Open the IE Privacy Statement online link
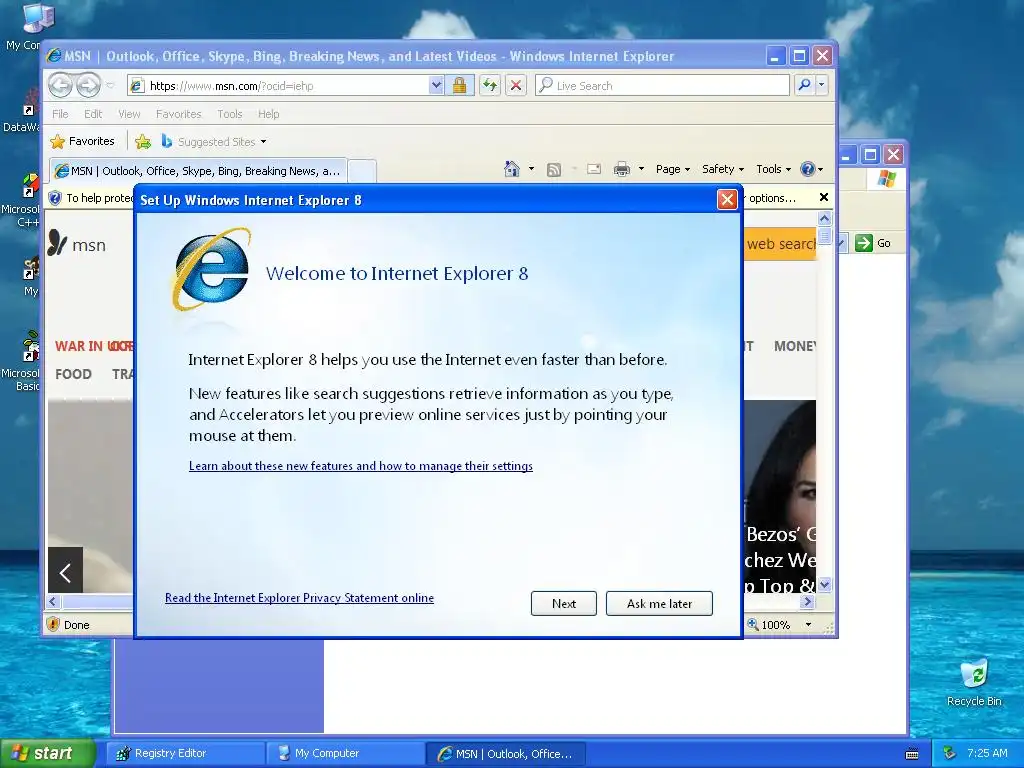 click(x=299, y=598)
